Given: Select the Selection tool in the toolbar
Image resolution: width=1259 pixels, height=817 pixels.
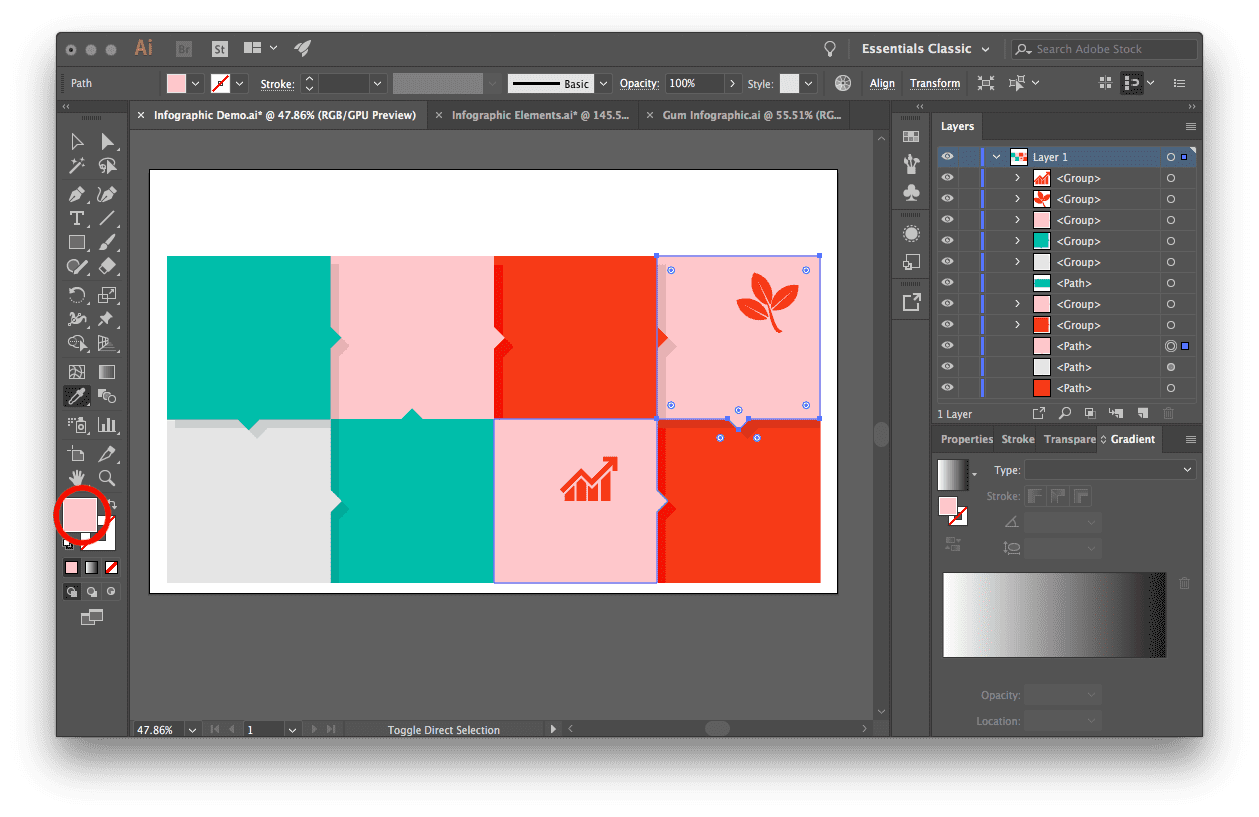Looking at the screenshot, I should [x=77, y=141].
